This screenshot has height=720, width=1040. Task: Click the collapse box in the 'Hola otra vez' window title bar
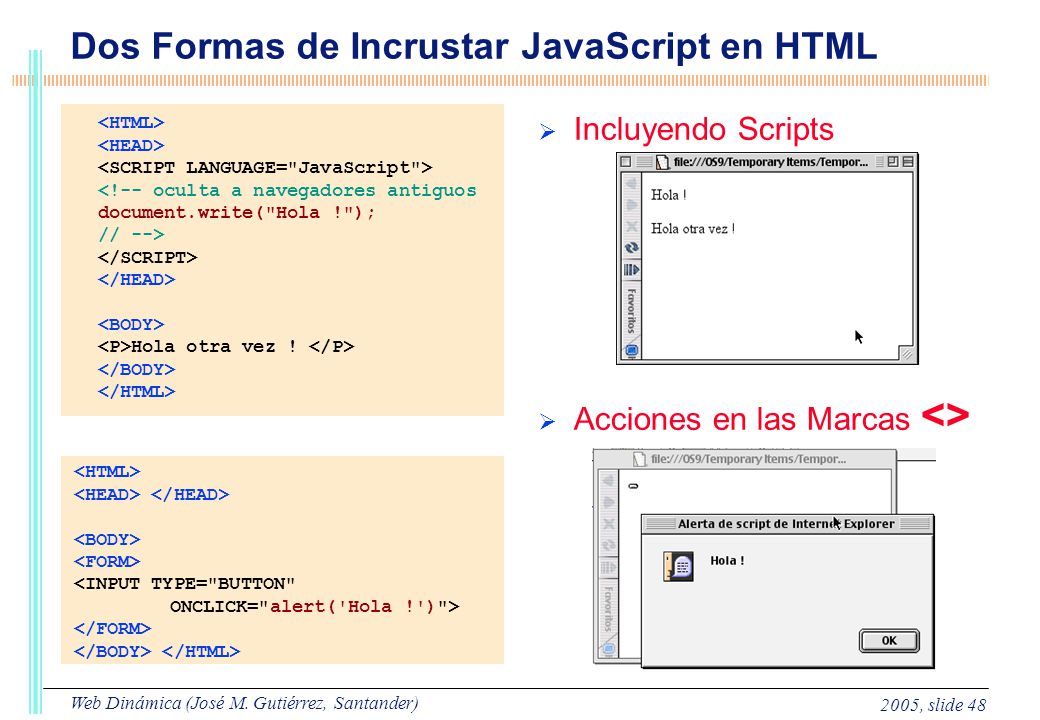[x=907, y=161]
